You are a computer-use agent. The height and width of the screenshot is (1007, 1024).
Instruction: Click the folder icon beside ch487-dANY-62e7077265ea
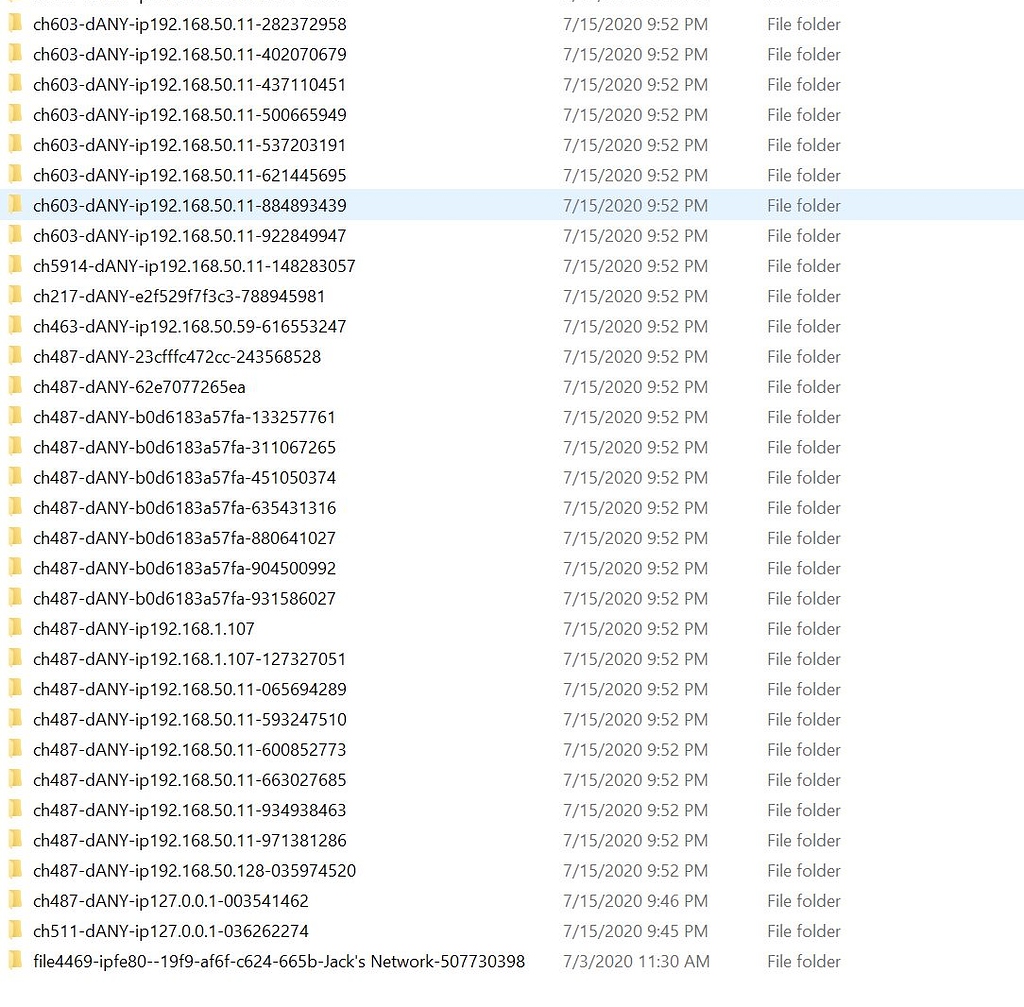(14, 387)
